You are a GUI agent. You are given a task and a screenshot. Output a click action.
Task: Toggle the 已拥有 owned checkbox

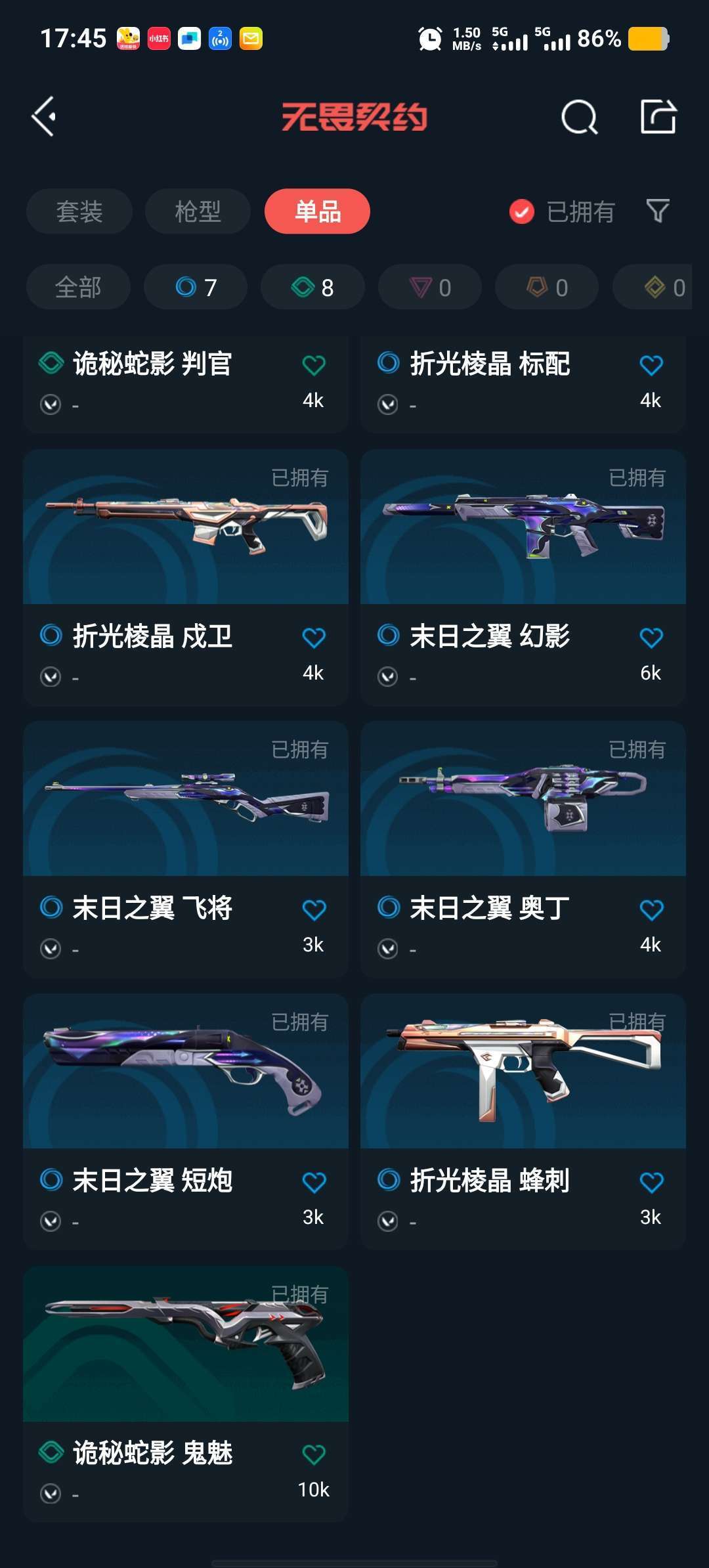(x=522, y=211)
